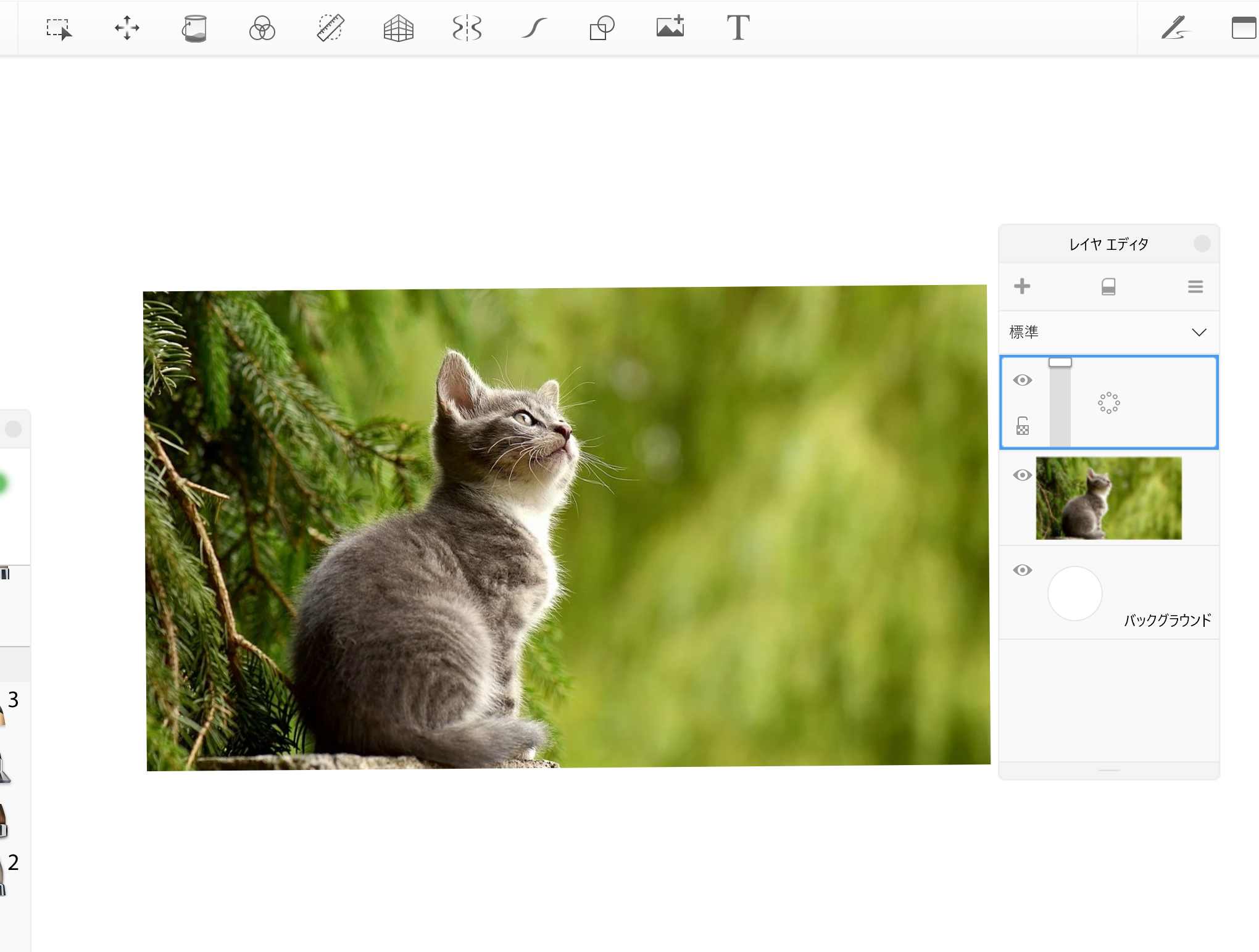Close the レイヤ エディタ panel dot

(1202, 244)
